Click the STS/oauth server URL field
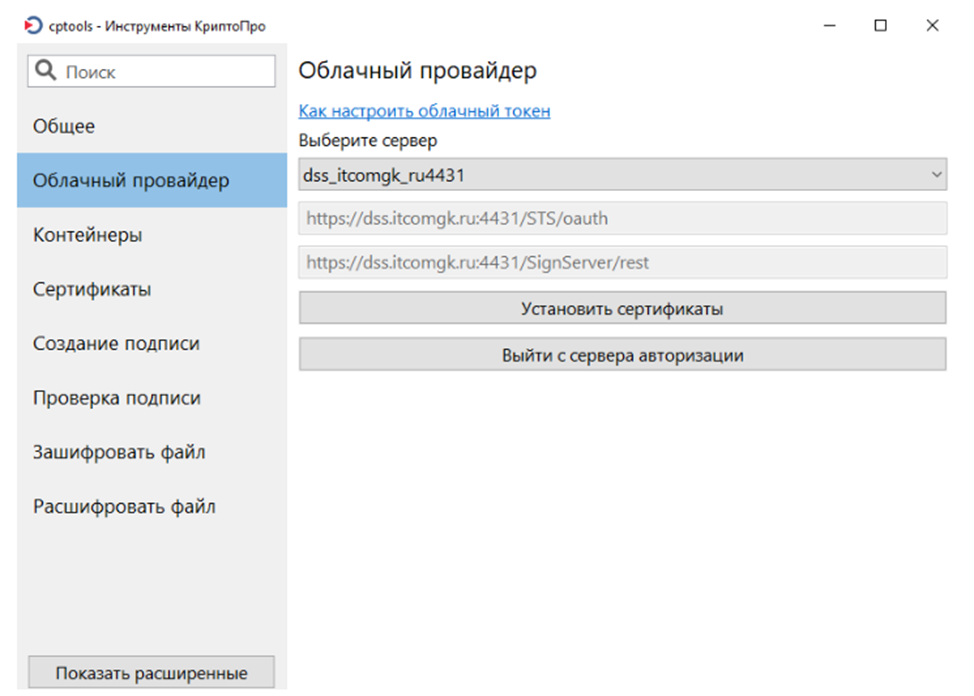974x696 pixels. (622, 218)
